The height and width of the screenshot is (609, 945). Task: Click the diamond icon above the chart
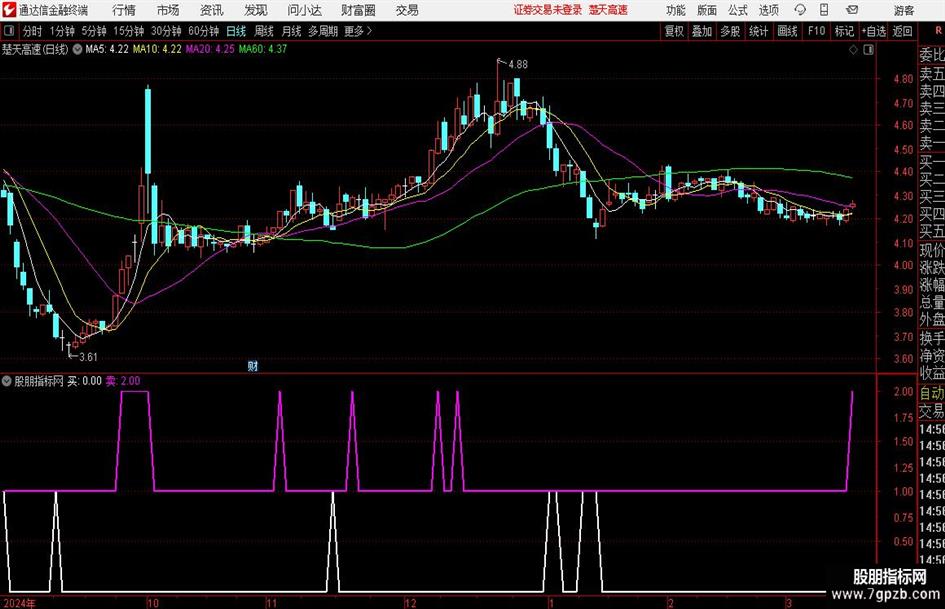click(853, 50)
